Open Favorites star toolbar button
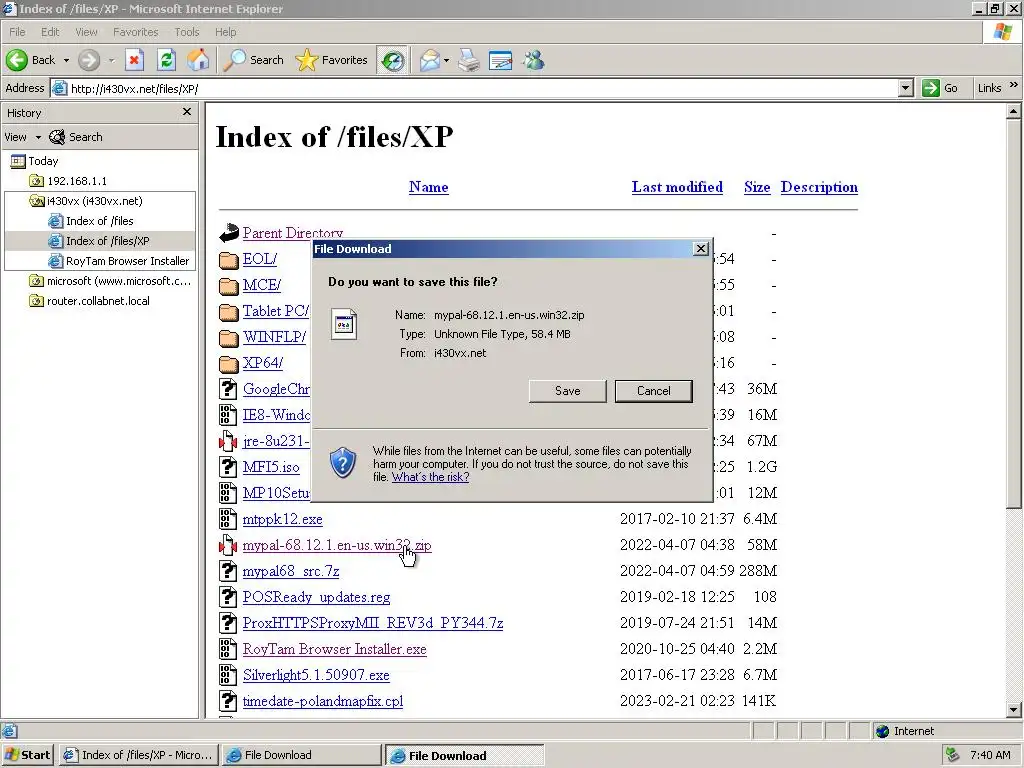 pyautogui.click(x=332, y=60)
